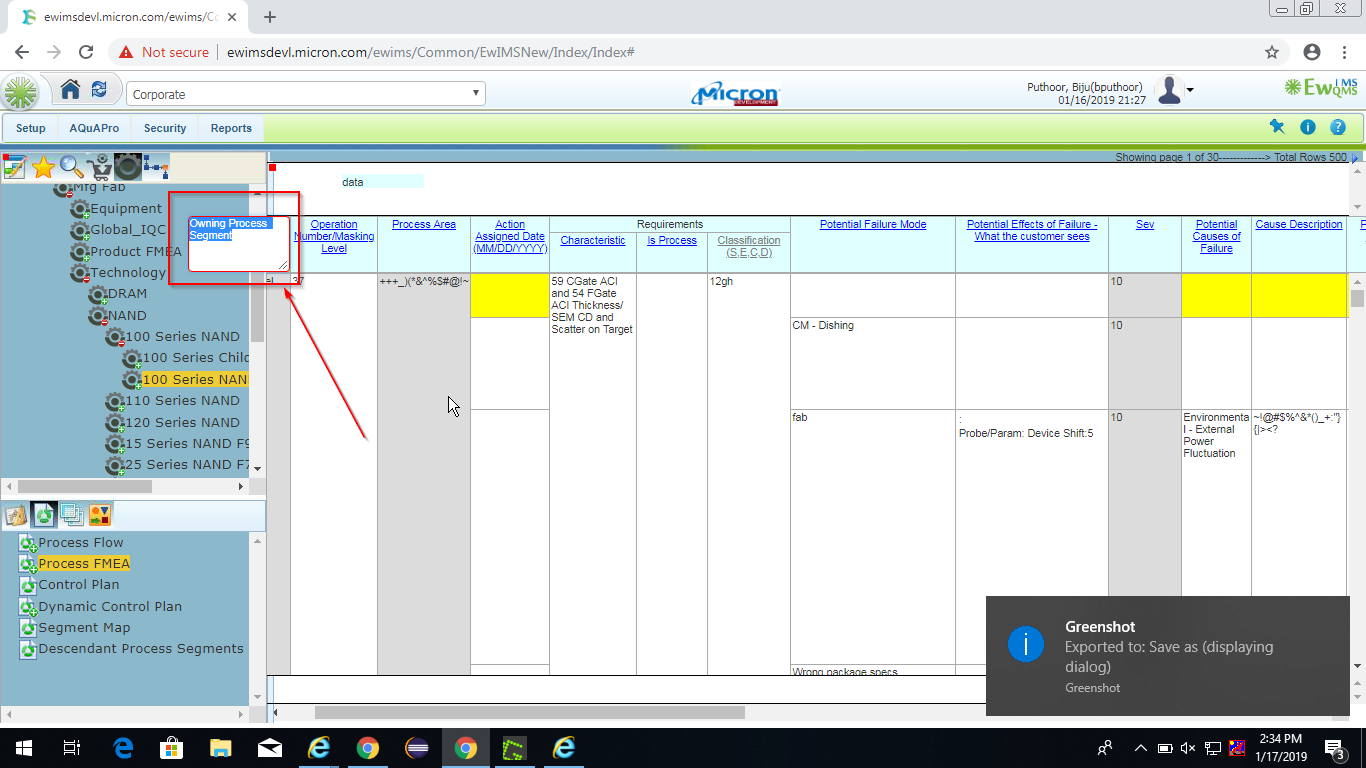Open the Segment Map item
The height and width of the screenshot is (768, 1366).
click(x=84, y=627)
